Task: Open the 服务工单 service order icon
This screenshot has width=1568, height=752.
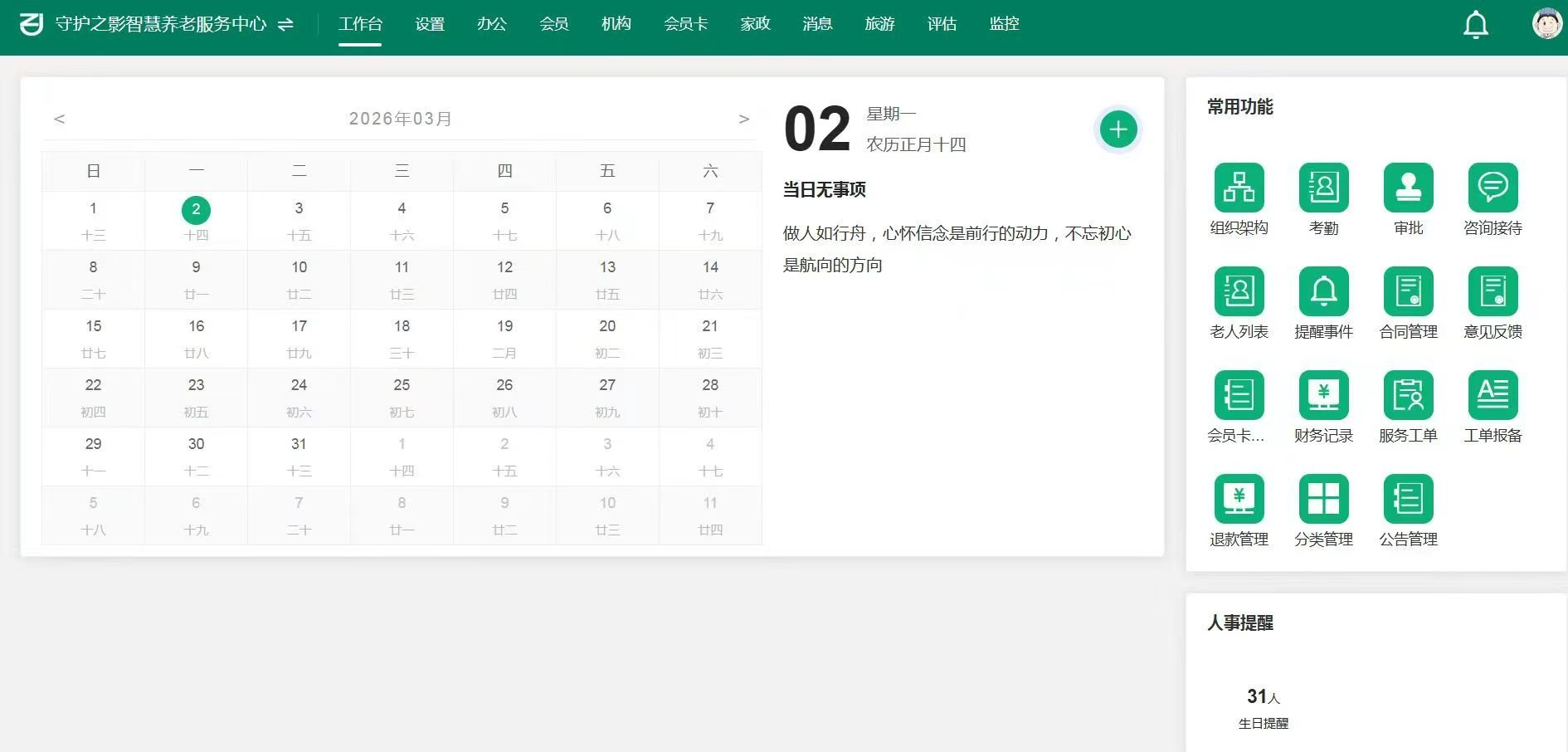Action: (x=1408, y=395)
